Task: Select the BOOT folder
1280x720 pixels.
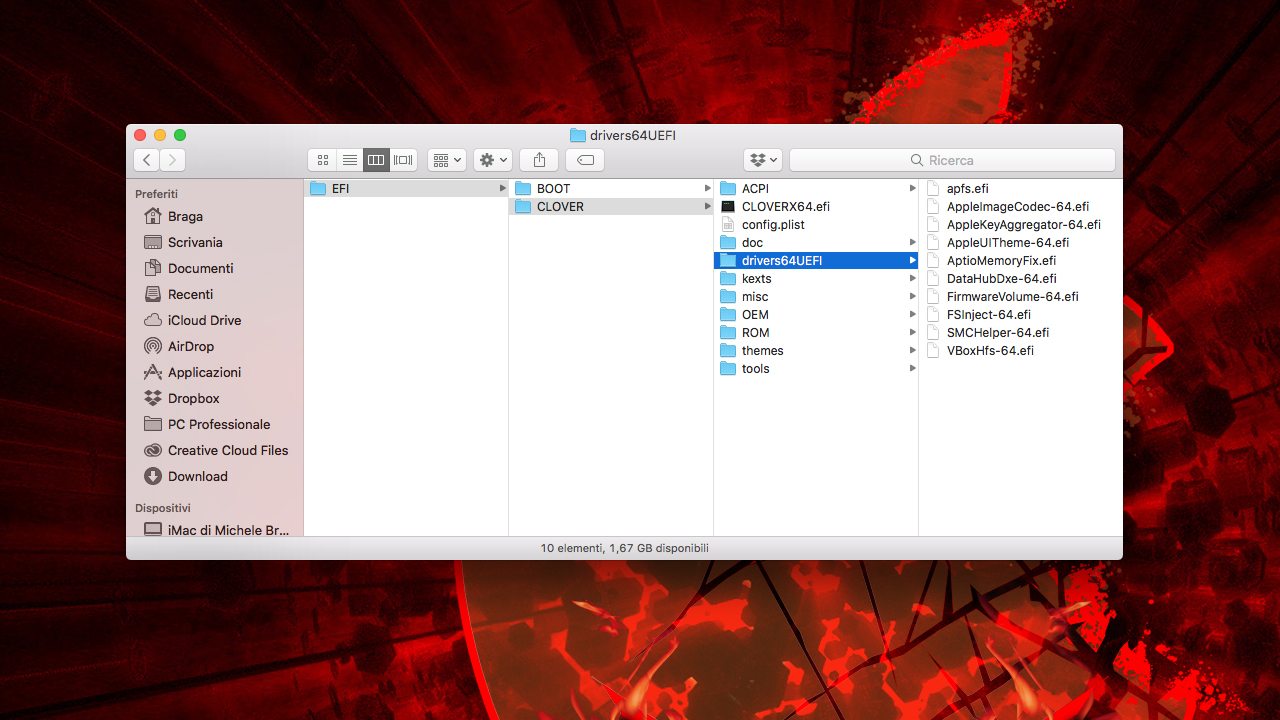Action: (x=553, y=189)
